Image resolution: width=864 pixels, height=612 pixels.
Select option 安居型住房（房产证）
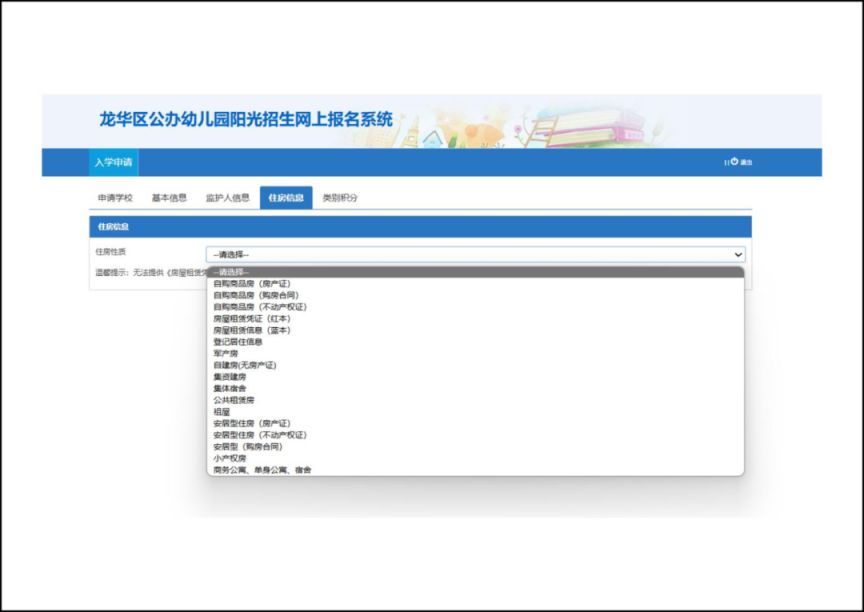pos(476,423)
